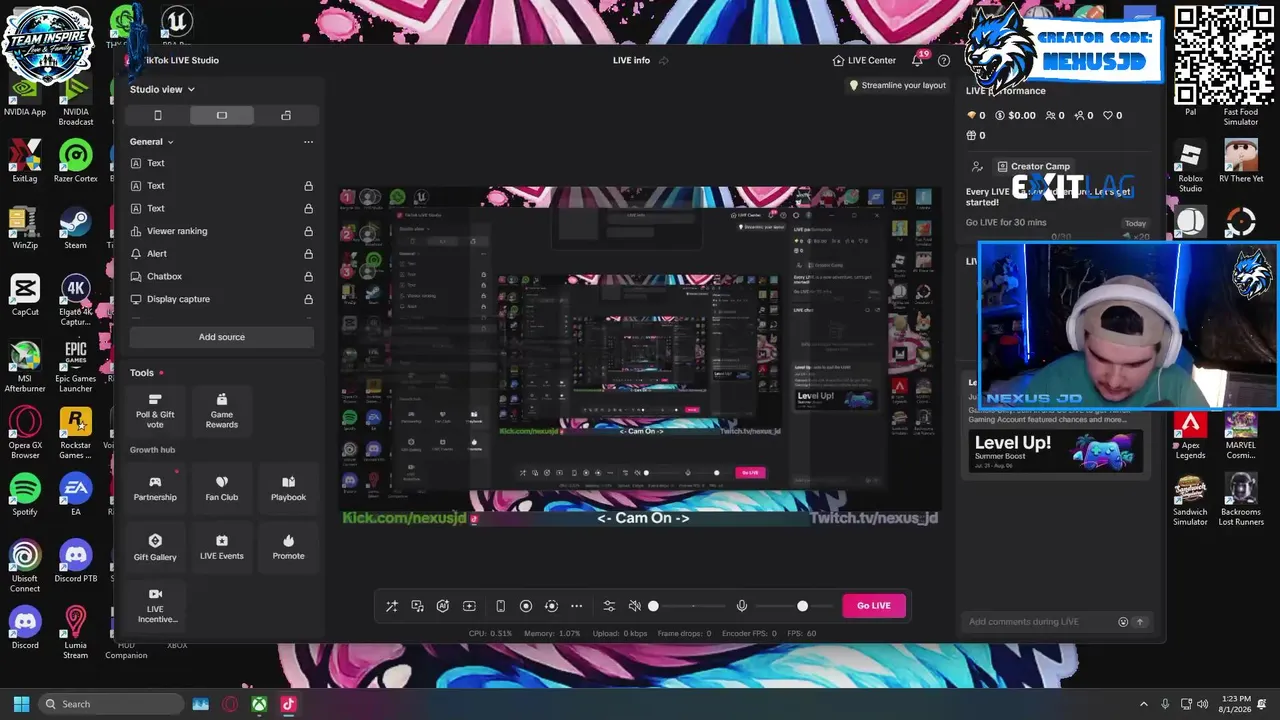Viewport: 1280px width, 720px height.
Task: Toggle lock on Display capture source
Action: [x=309, y=299]
